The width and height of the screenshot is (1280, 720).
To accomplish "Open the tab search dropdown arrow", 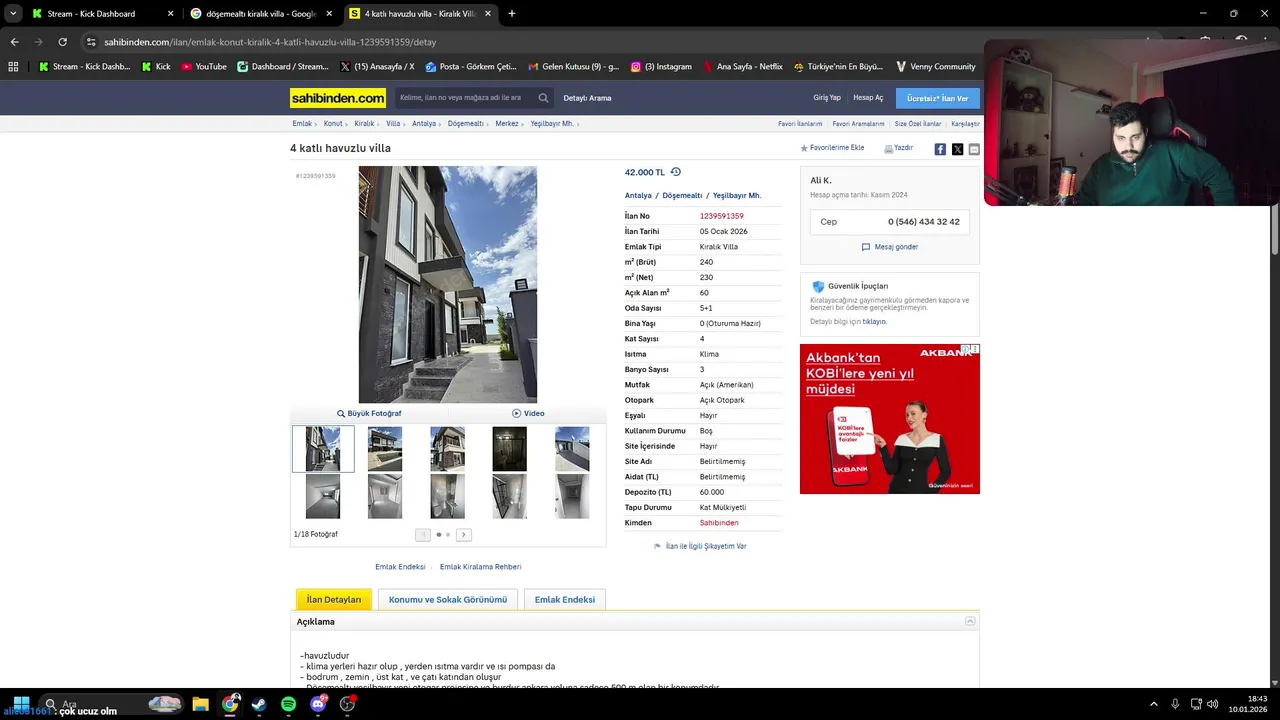I will click(x=13, y=14).
